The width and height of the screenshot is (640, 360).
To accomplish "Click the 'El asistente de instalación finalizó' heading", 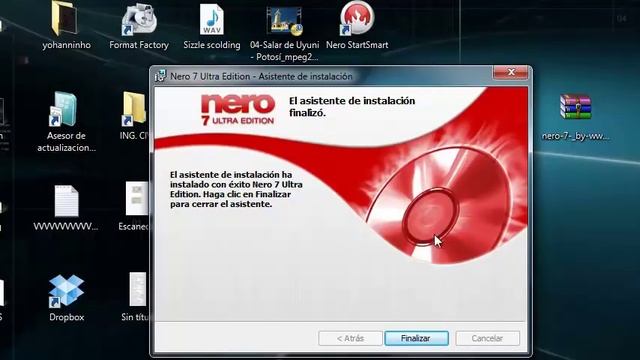I will click(352, 107).
